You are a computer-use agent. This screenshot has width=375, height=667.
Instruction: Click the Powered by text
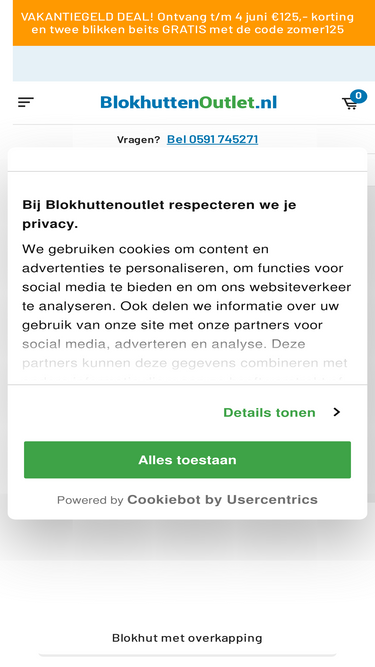pyautogui.click(x=90, y=500)
